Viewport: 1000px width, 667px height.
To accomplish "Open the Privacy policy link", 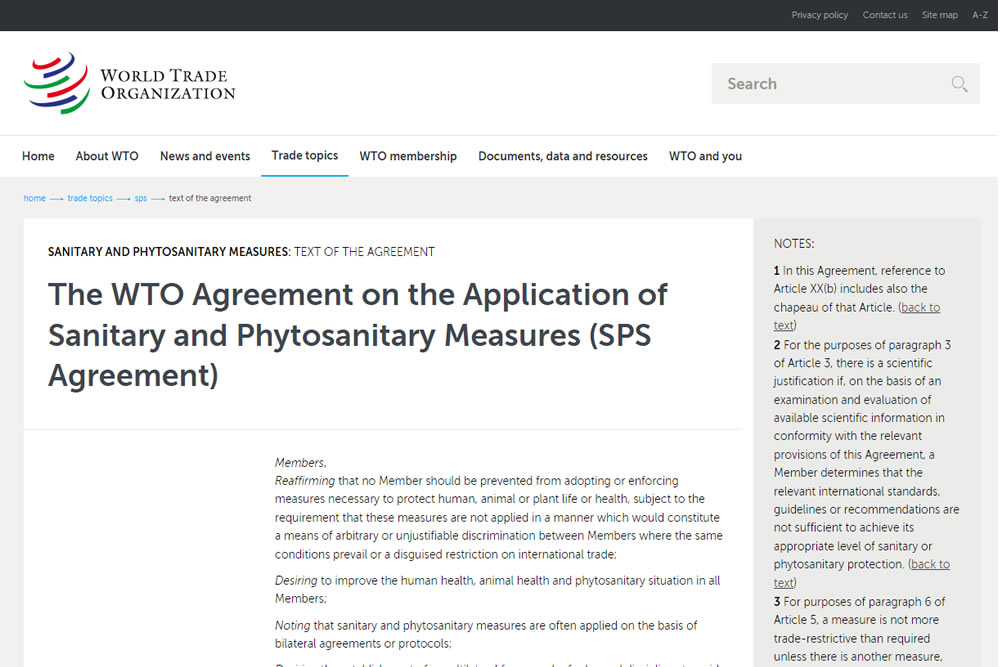I will point(819,15).
